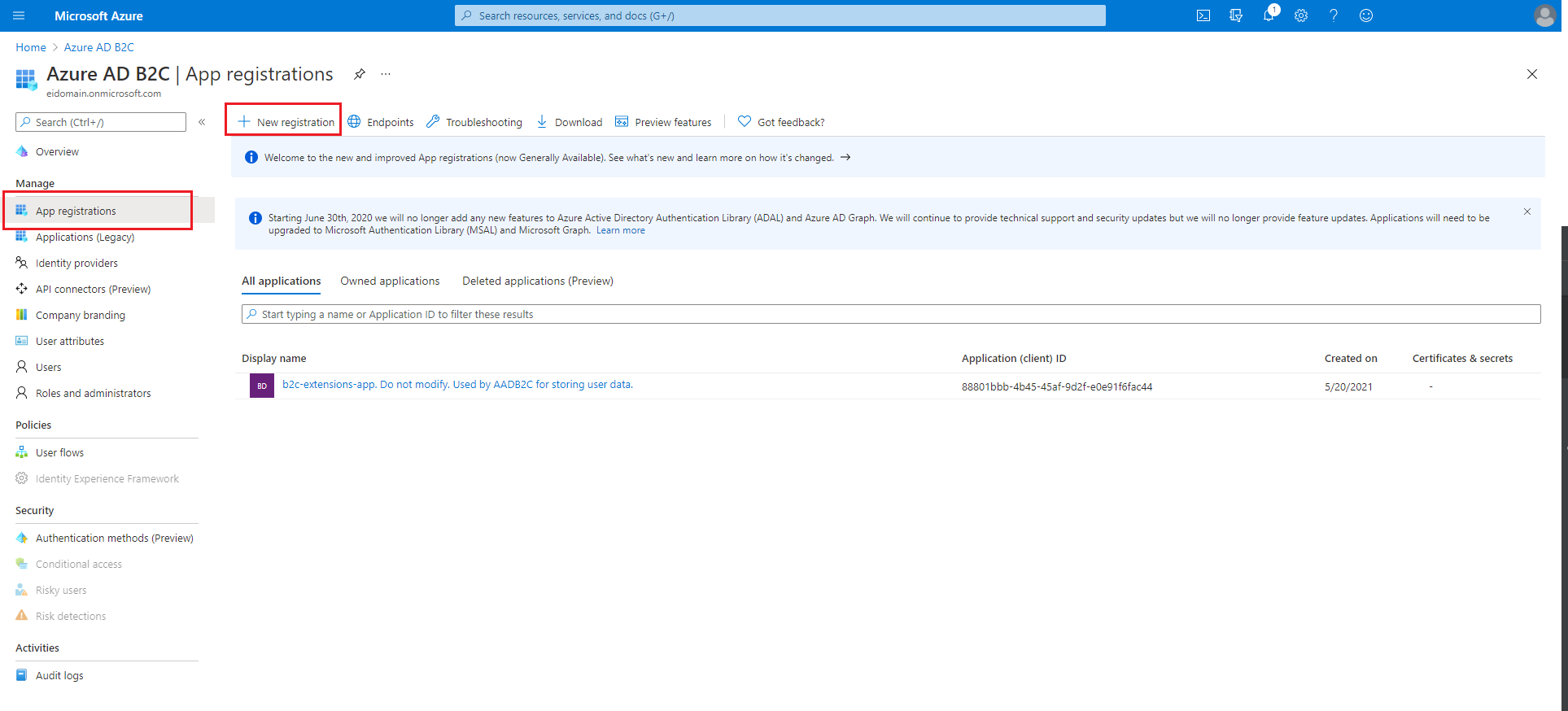The height and width of the screenshot is (711, 1568).
Task: Focus the global Azure search bar
Action: pyautogui.click(x=780, y=15)
